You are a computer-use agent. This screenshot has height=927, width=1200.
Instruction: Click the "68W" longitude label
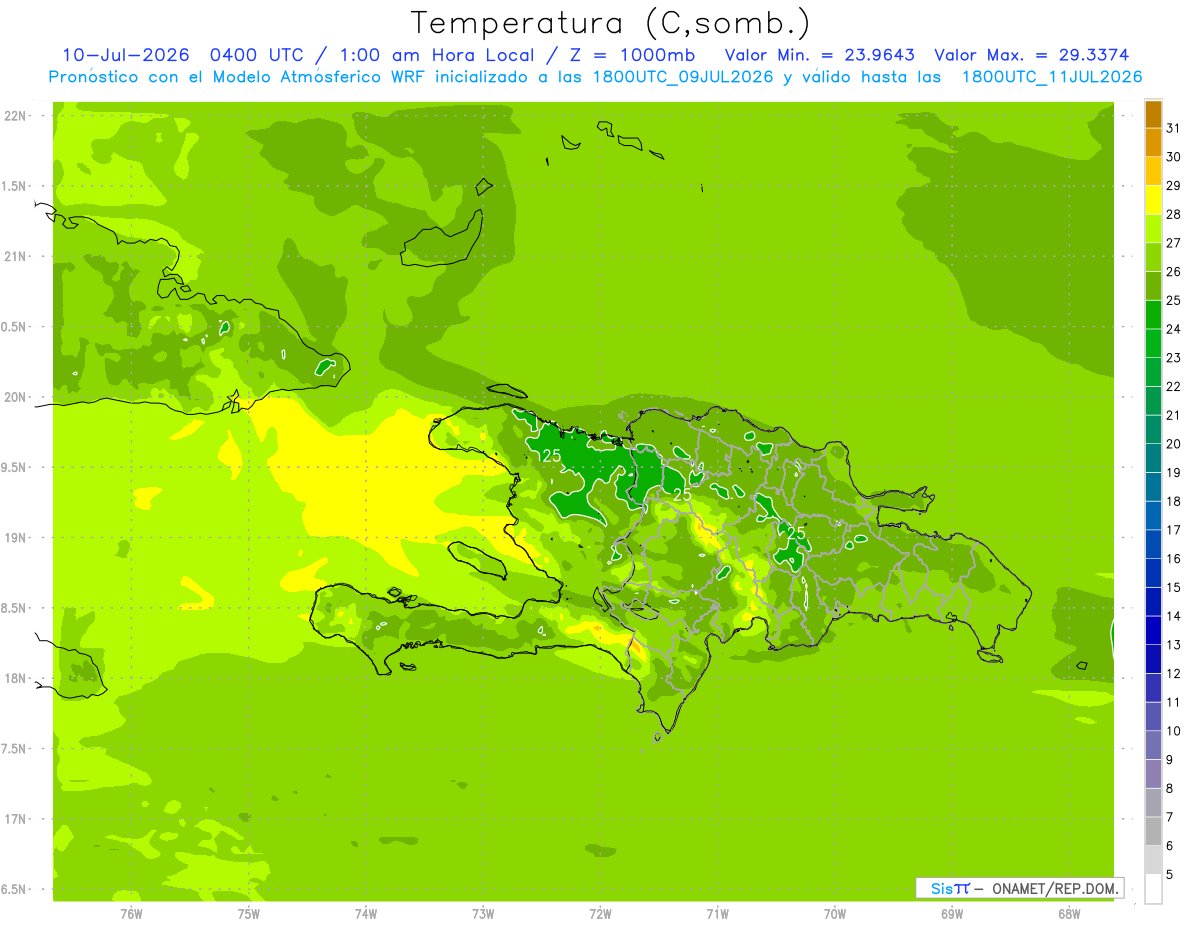(1069, 913)
